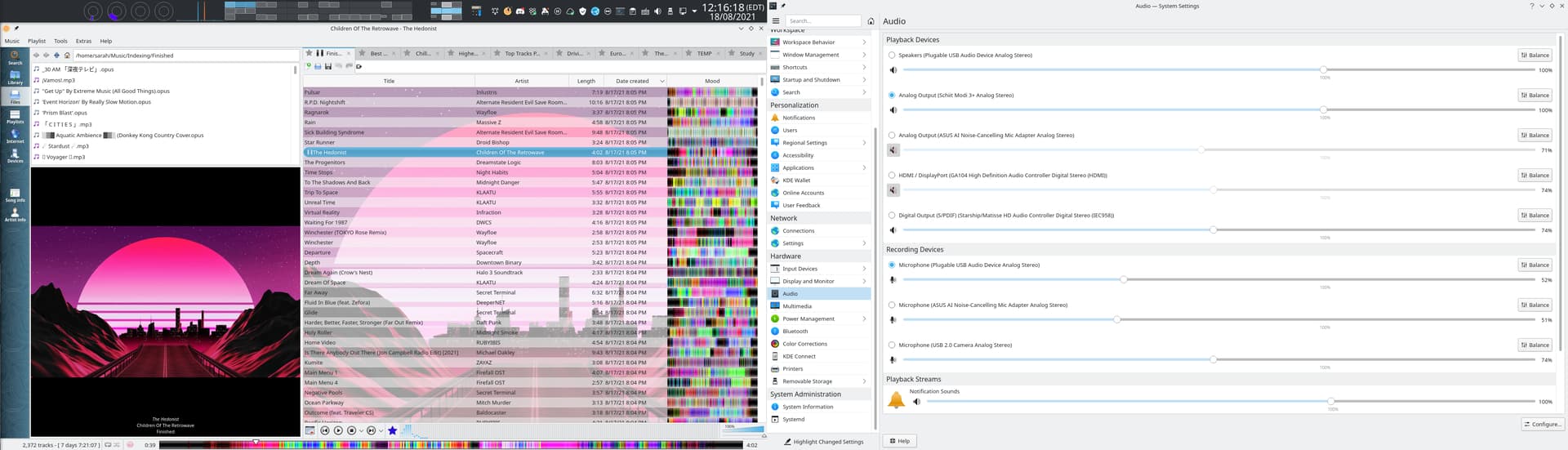Open System Settings hamburger menu

click(x=776, y=21)
